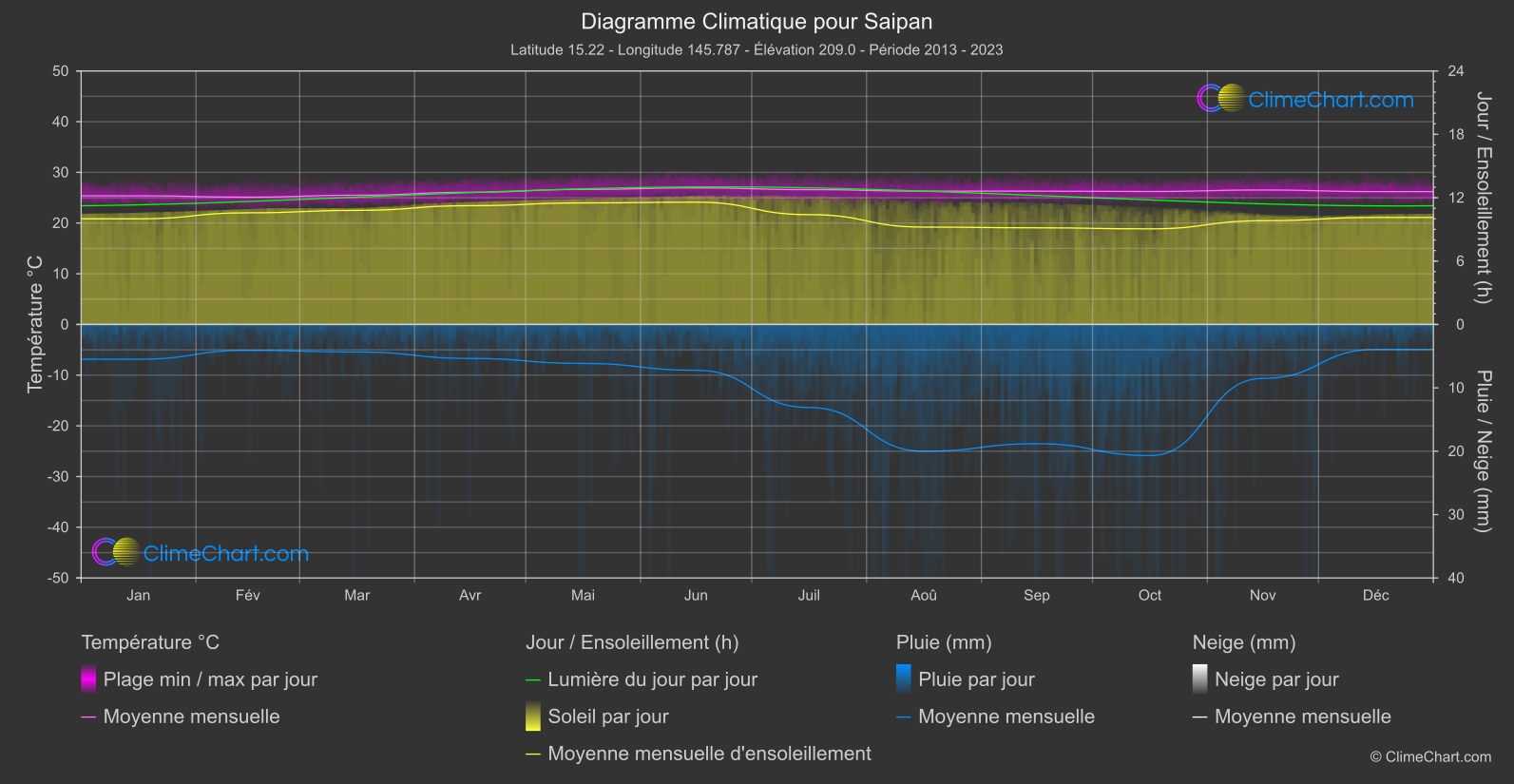1514x784 pixels.
Task: Click the ClimeChart logo icon at top right
Action: 1220,99
